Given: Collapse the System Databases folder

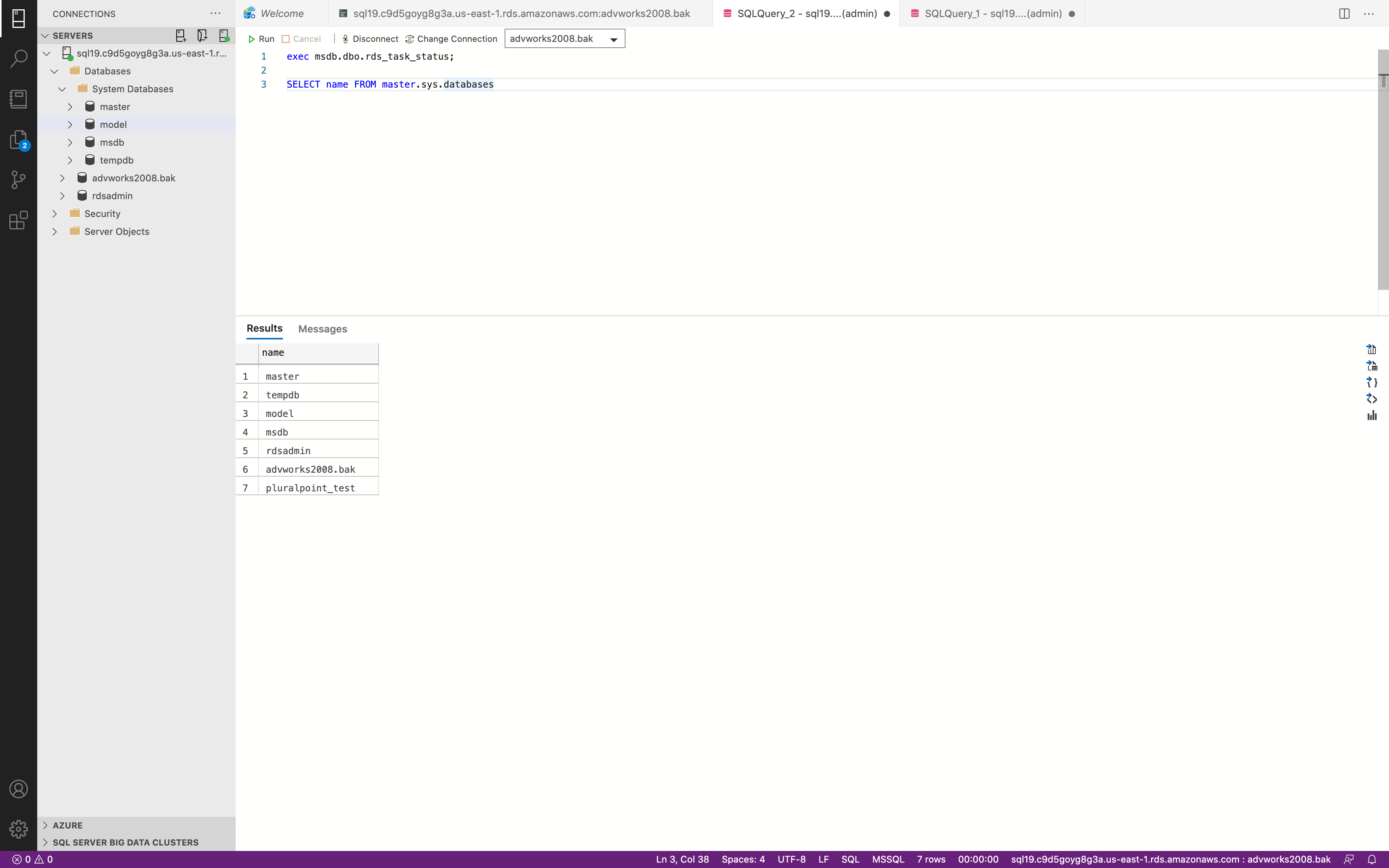Looking at the screenshot, I should (x=62, y=89).
